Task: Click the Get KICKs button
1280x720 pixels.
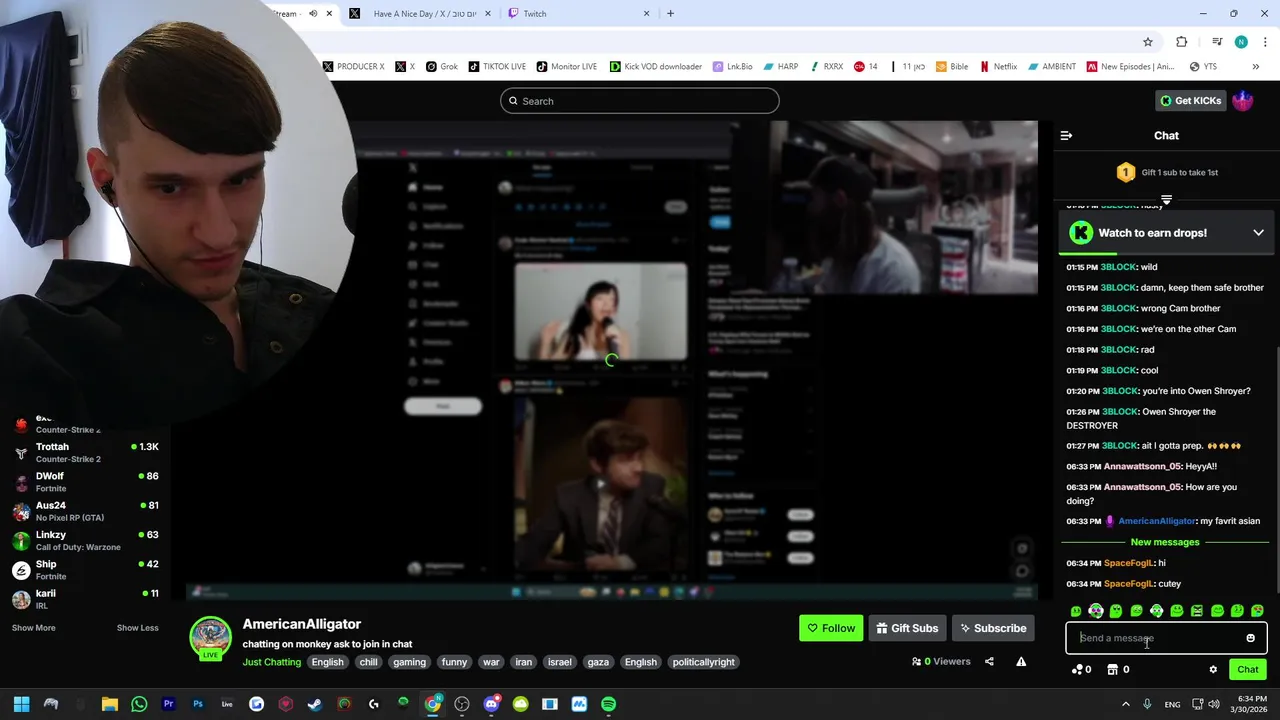Action: pyautogui.click(x=1190, y=100)
